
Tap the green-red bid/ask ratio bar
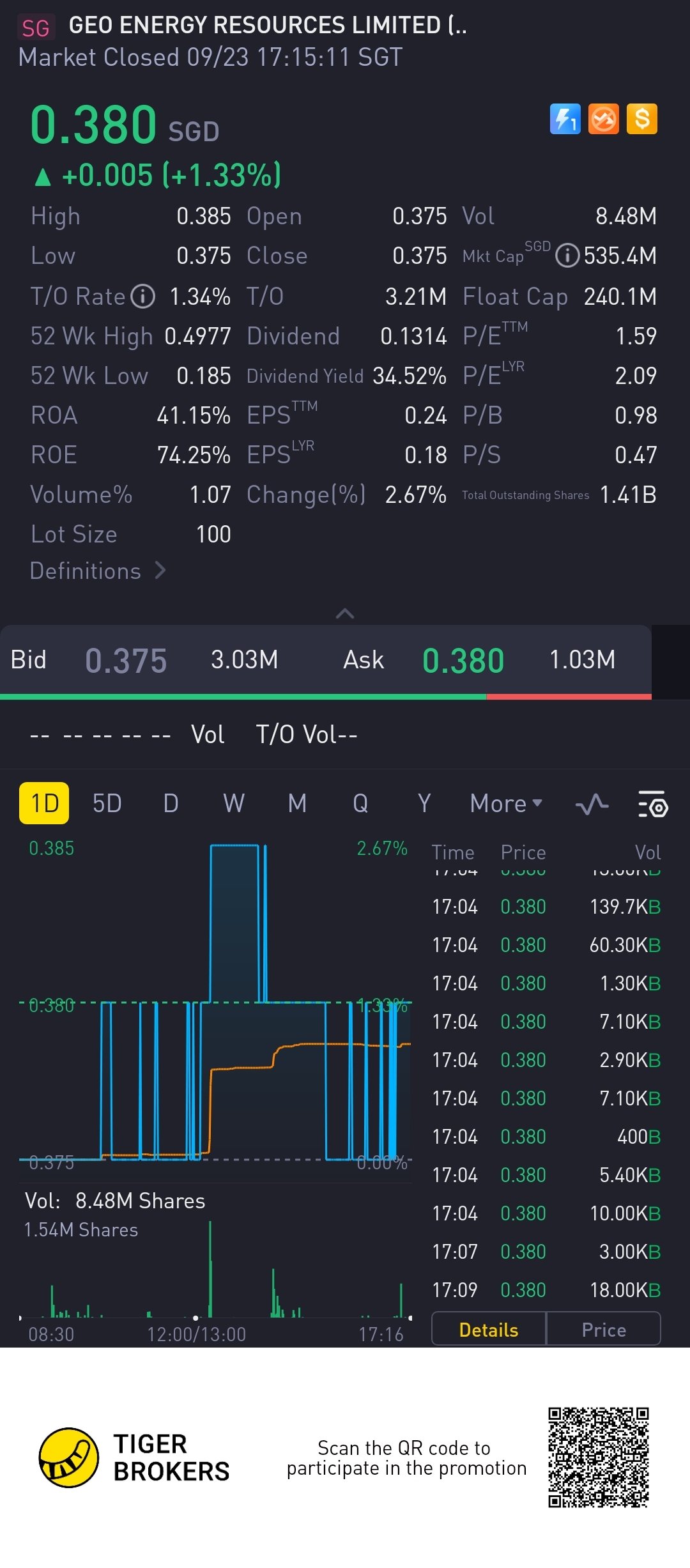click(326, 696)
